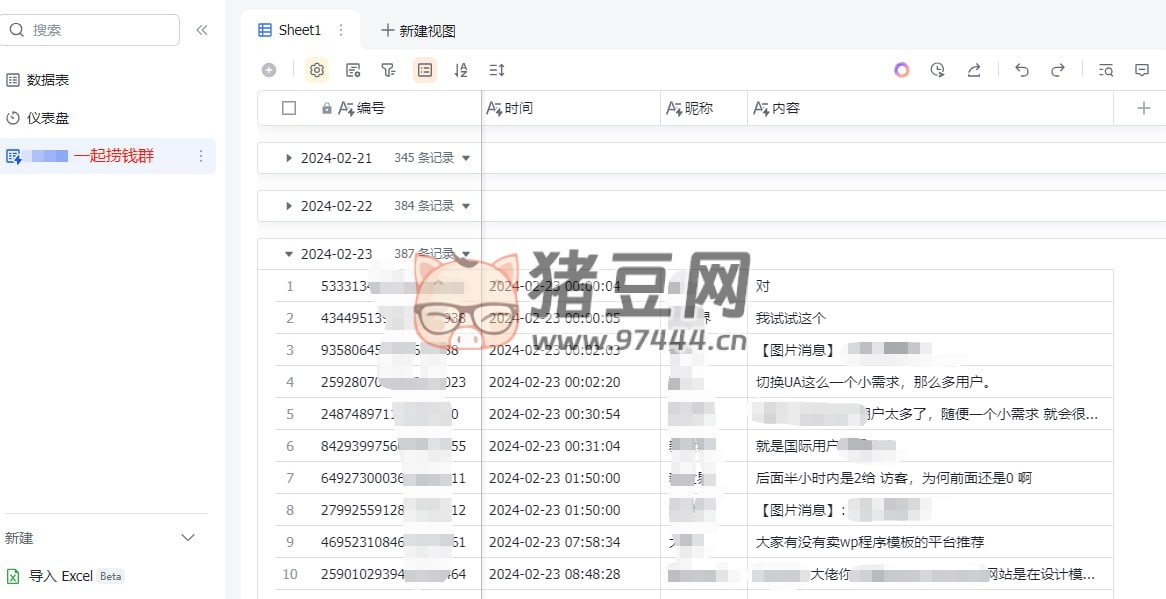Image resolution: width=1166 pixels, height=599 pixels.
Task: Open the A-Z sort icon
Action: [x=460, y=70]
